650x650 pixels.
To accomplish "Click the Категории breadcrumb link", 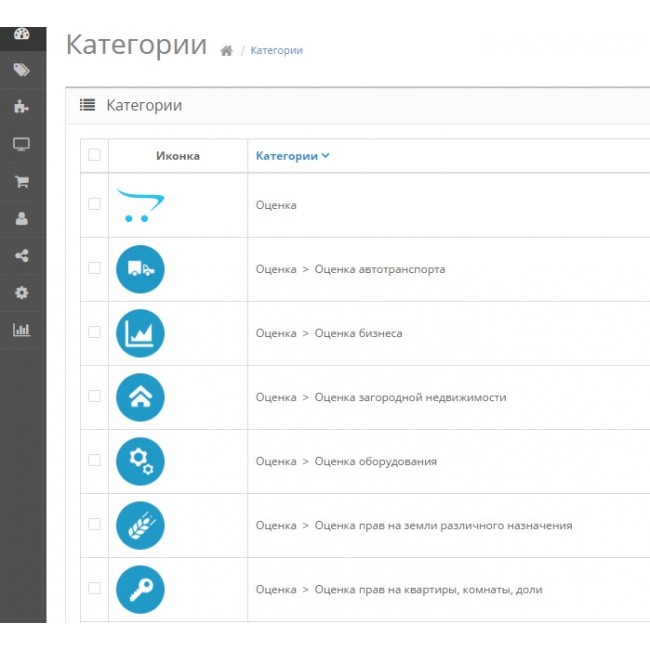I will [276, 50].
